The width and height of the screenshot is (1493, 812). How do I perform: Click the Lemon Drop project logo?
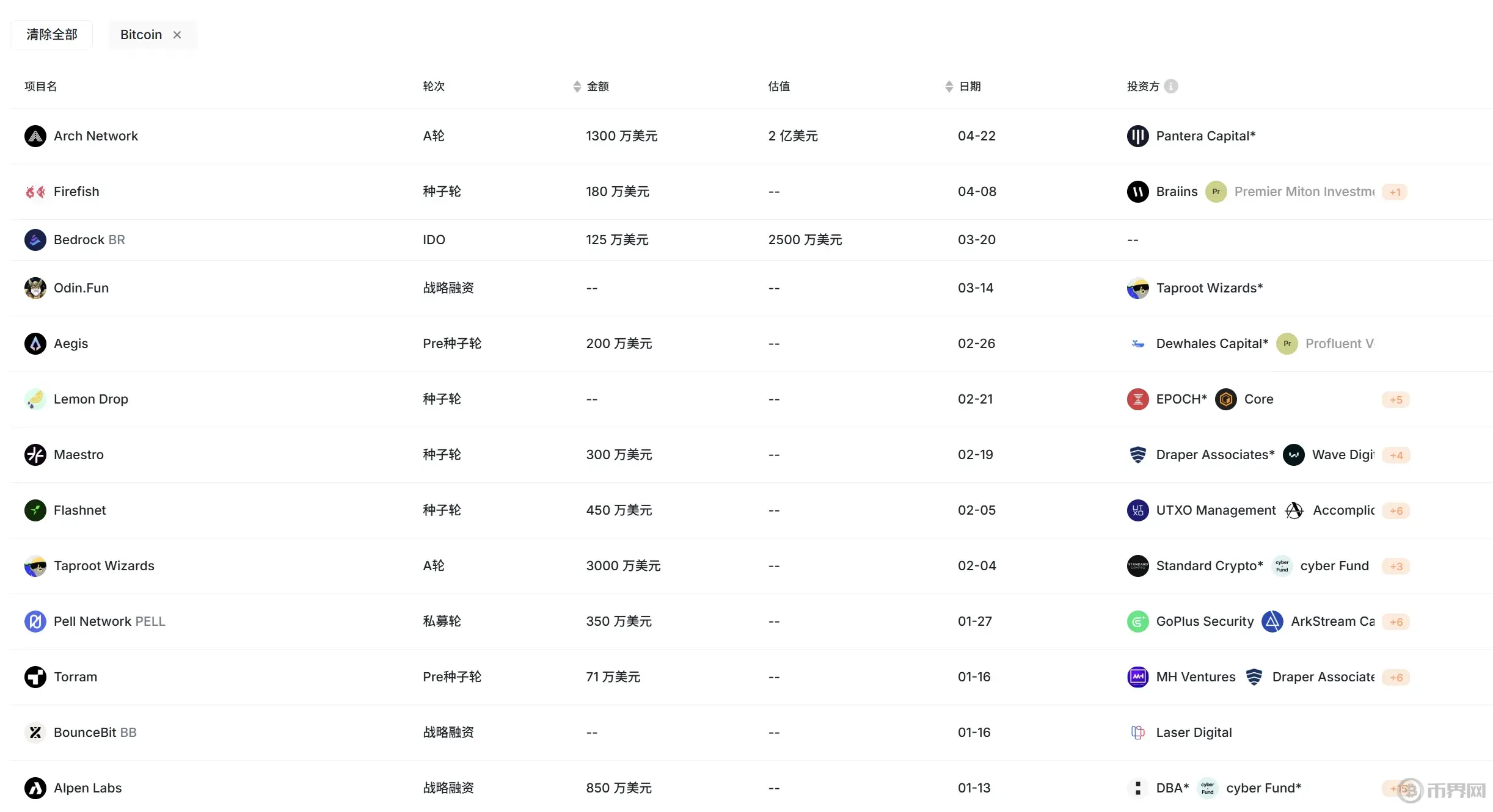pyautogui.click(x=35, y=399)
